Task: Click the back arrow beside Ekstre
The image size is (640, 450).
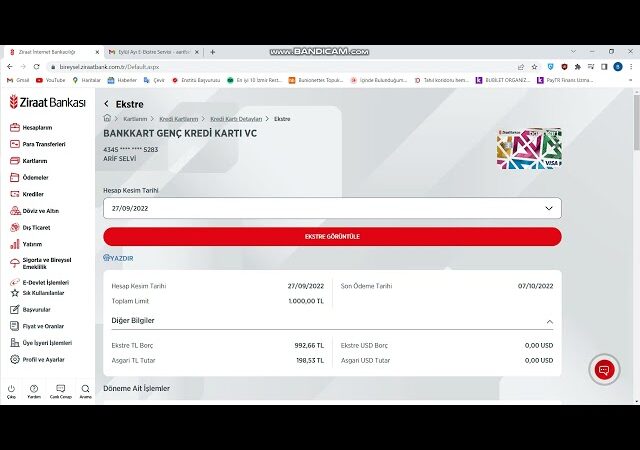Action: click(x=107, y=104)
